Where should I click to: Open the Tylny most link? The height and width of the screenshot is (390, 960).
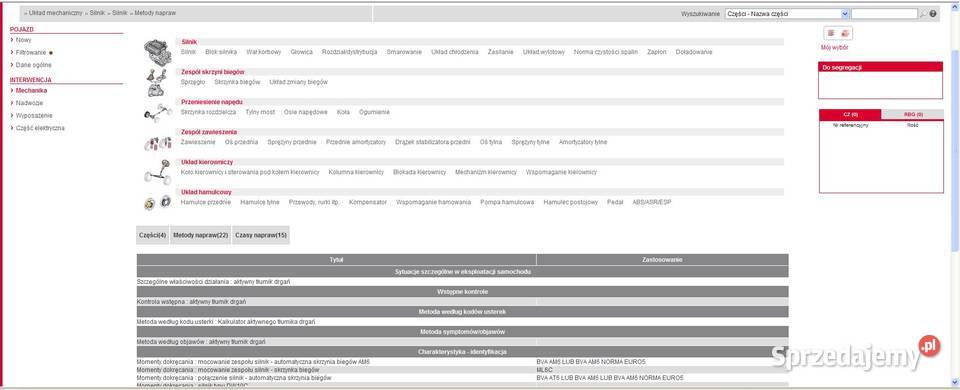(260, 112)
